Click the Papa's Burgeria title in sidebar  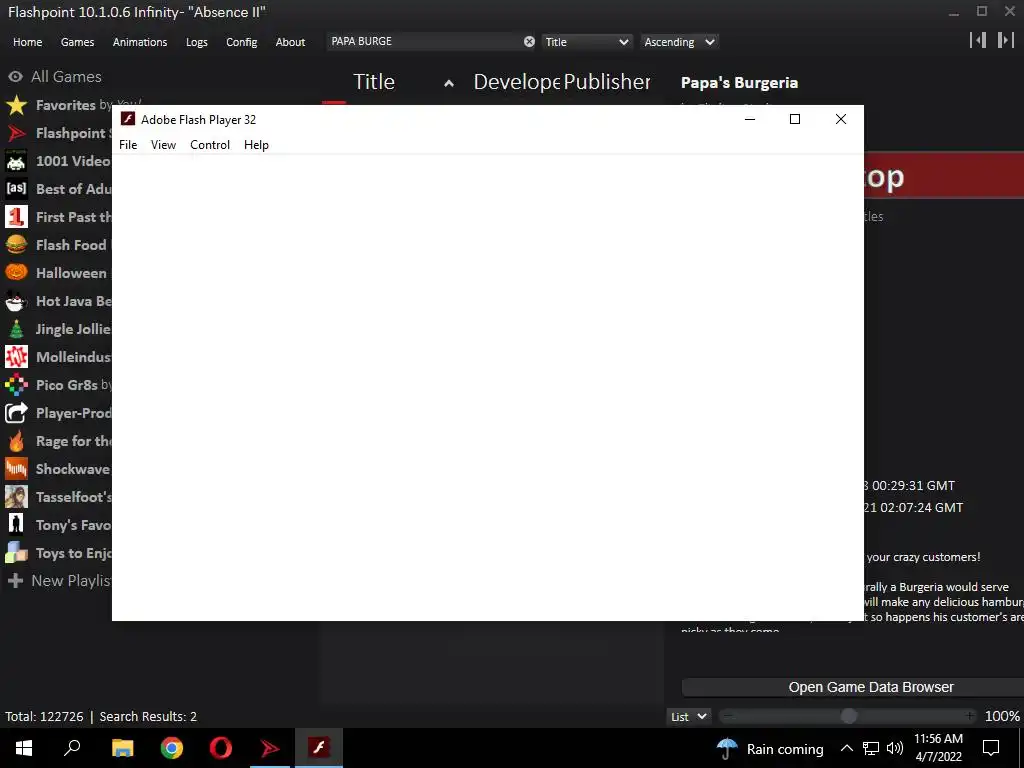tap(739, 83)
